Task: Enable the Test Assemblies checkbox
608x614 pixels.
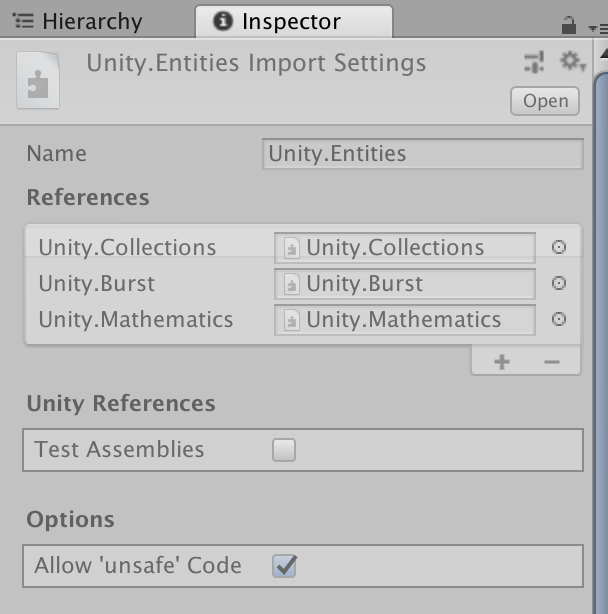Action: [285, 450]
